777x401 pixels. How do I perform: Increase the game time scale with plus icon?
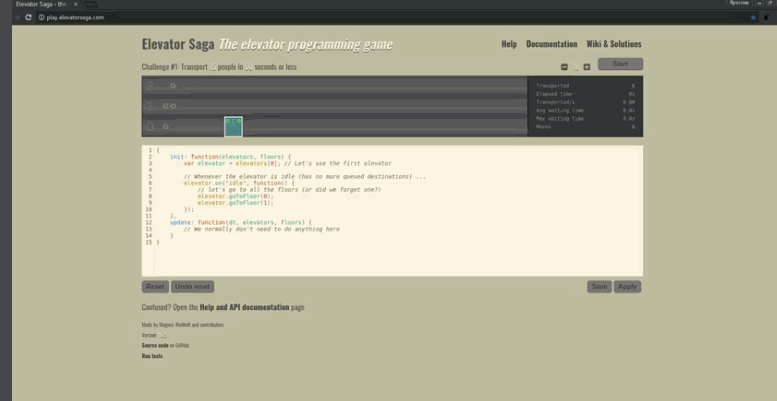pyautogui.click(x=587, y=67)
